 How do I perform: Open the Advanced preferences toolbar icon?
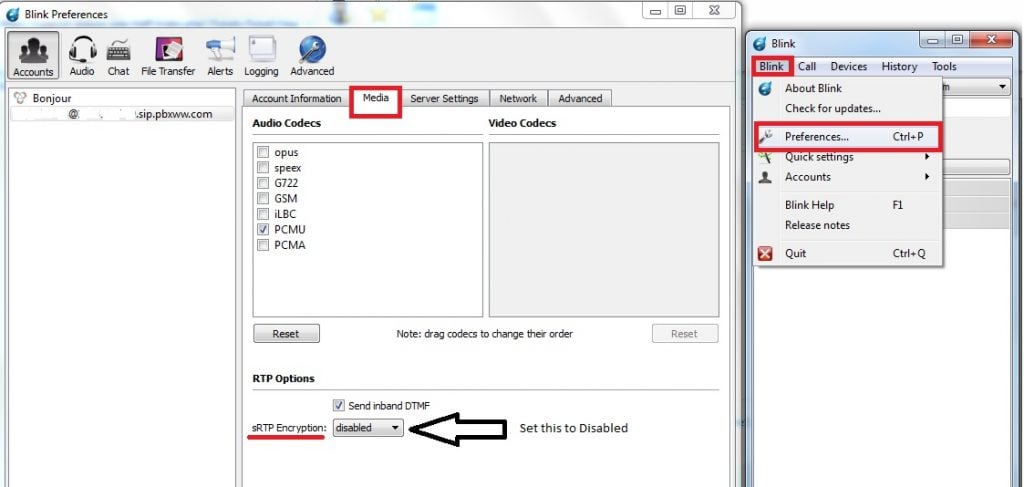tap(312, 55)
